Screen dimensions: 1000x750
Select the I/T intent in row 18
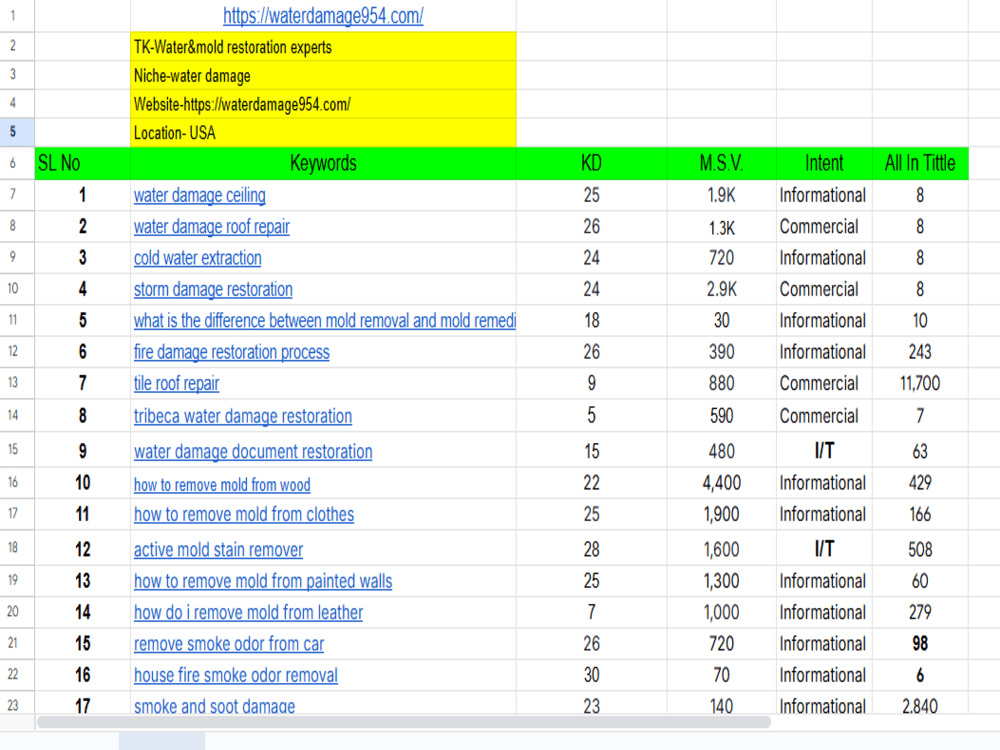[x=824, y=548]
